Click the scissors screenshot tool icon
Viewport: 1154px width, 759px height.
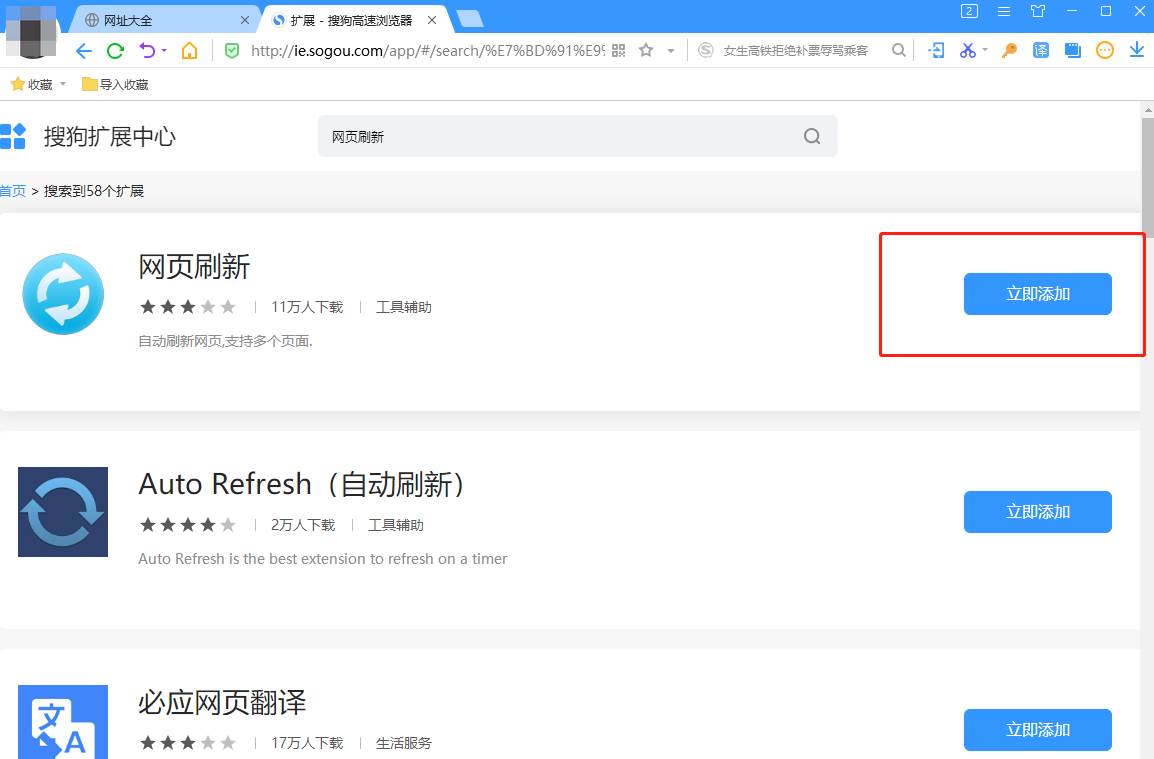tap(967, 50)
